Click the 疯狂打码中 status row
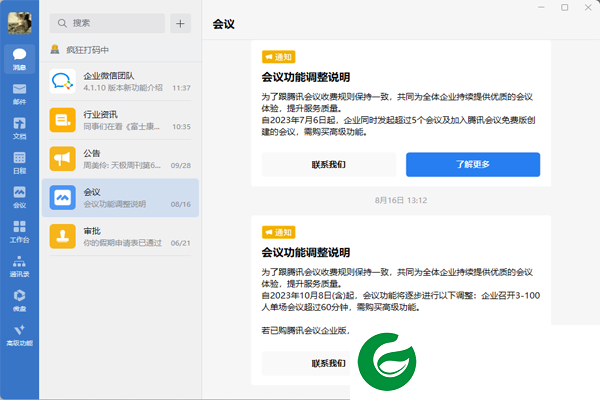 [121, 50]
